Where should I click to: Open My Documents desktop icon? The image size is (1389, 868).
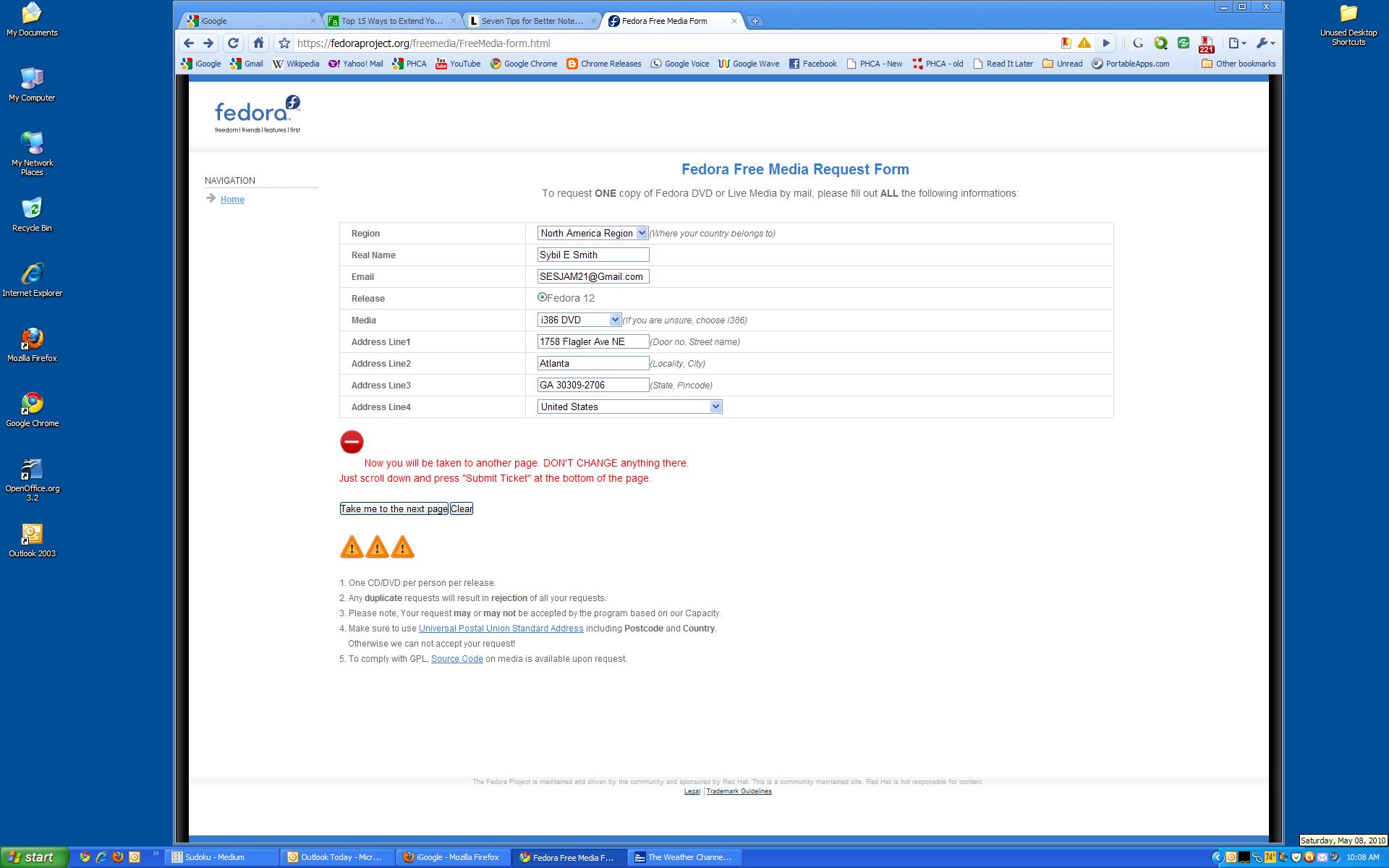click(32, 20)
